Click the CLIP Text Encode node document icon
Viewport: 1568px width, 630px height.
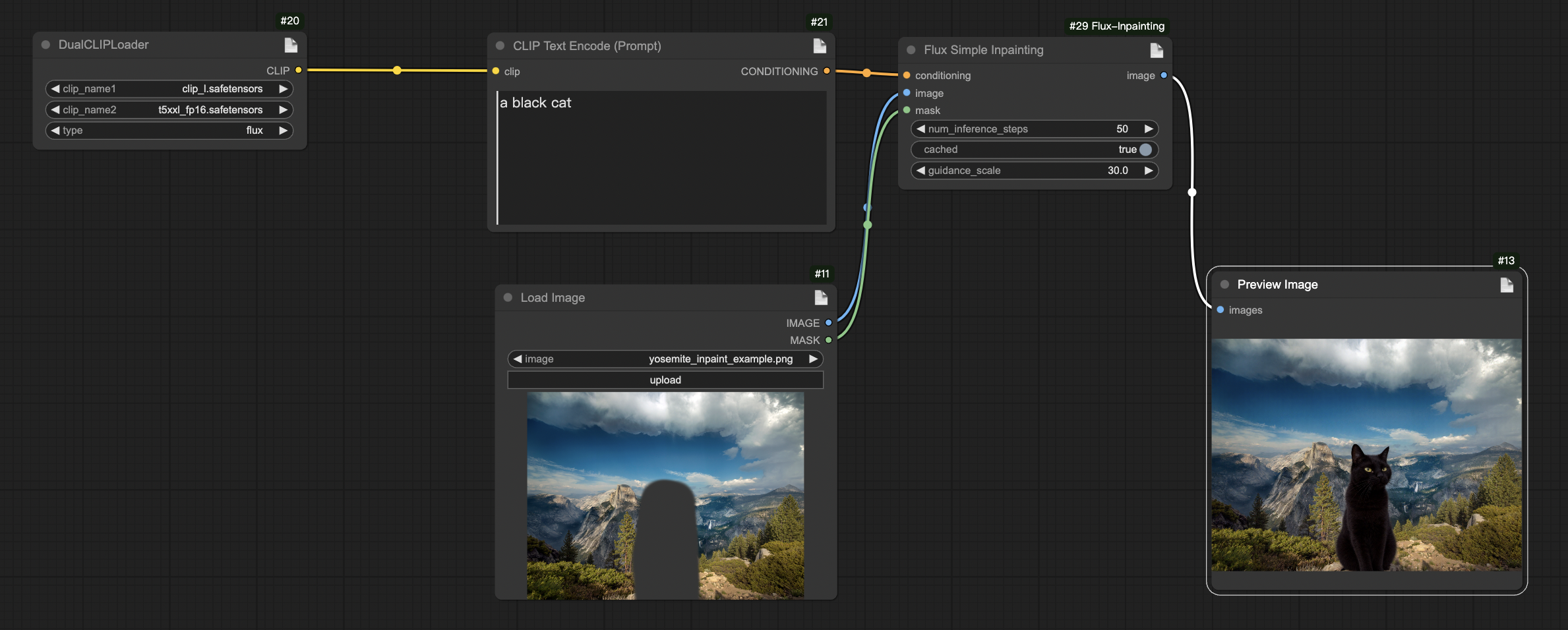[x=820, y=45]
